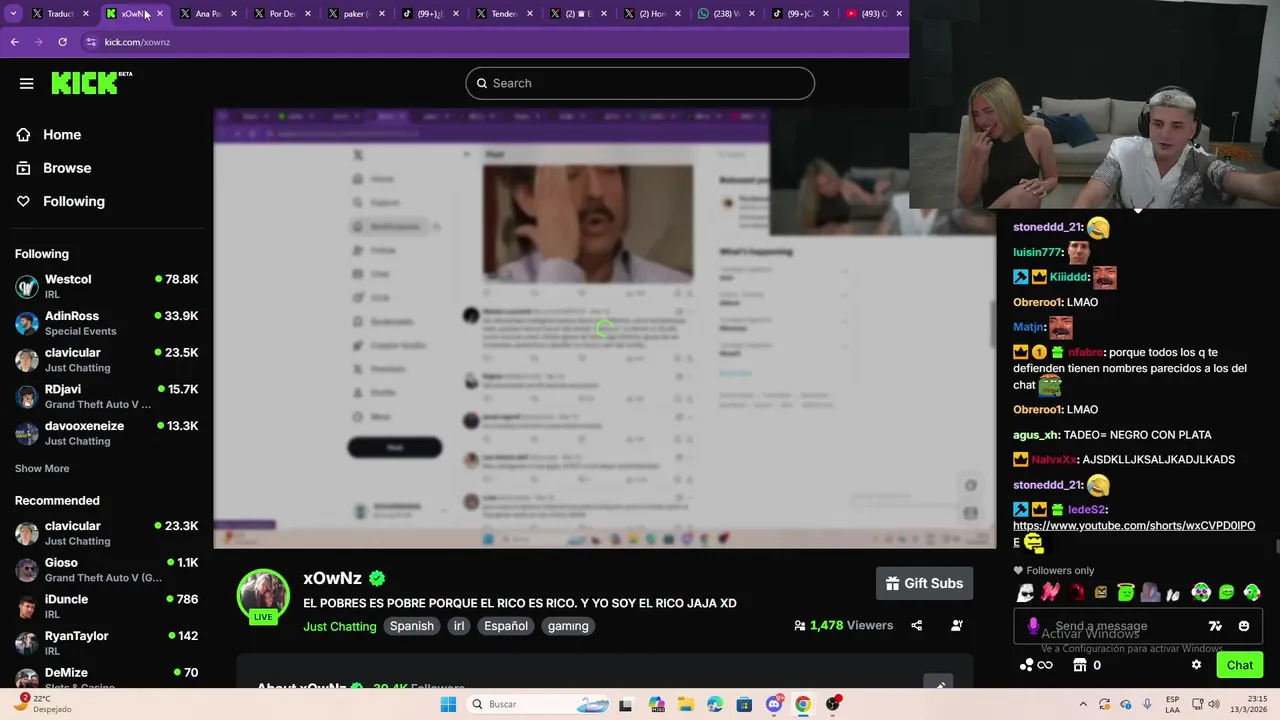The image size is (1280, 720).
Task: Switch to the WhatsApp (238) browser tab
Action: (x=726, y=14)
